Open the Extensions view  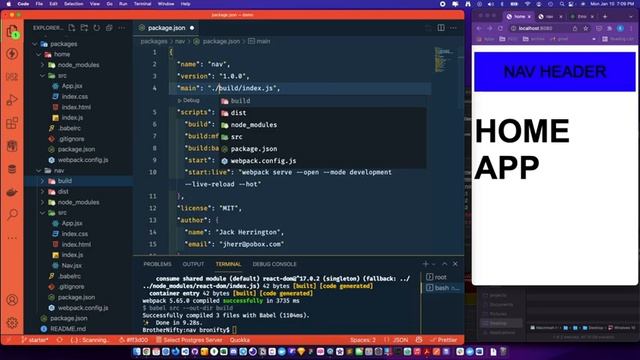click(x=12, y=123)
